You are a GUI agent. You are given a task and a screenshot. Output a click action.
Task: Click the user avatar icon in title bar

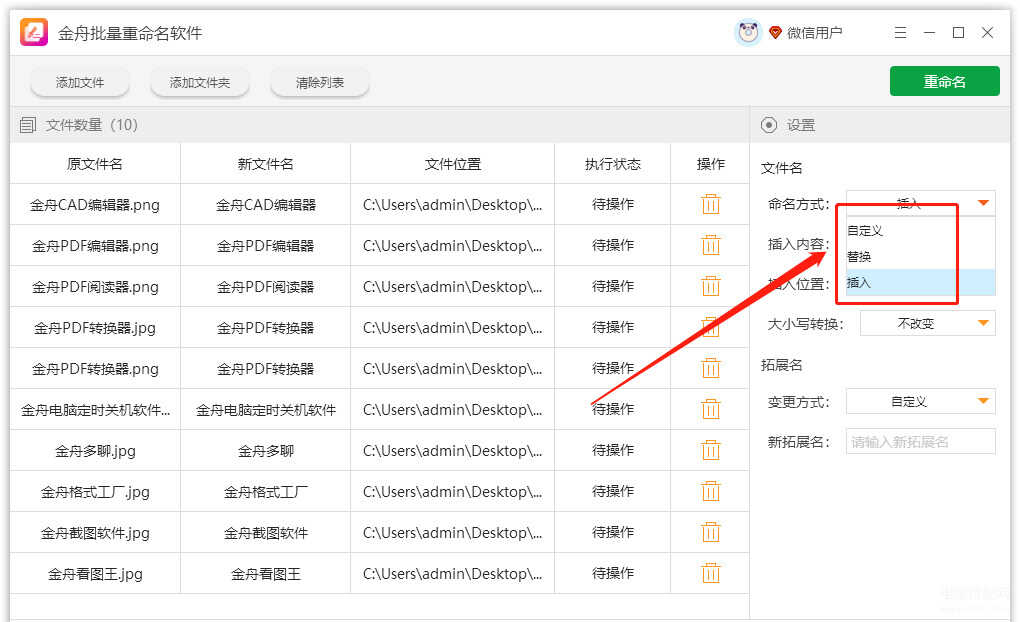tap(748, 33)
